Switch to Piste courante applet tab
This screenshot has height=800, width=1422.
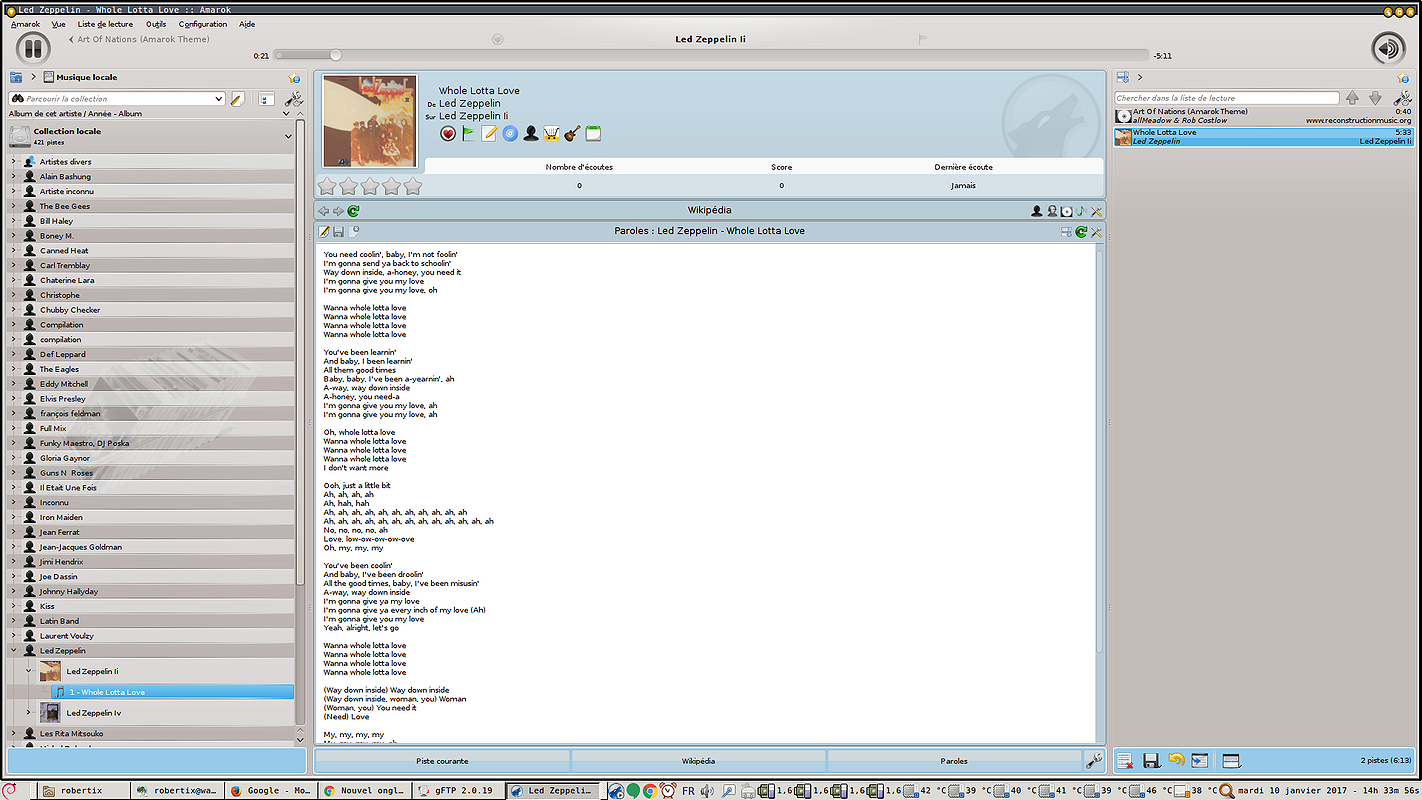click(x=442, y=761)
